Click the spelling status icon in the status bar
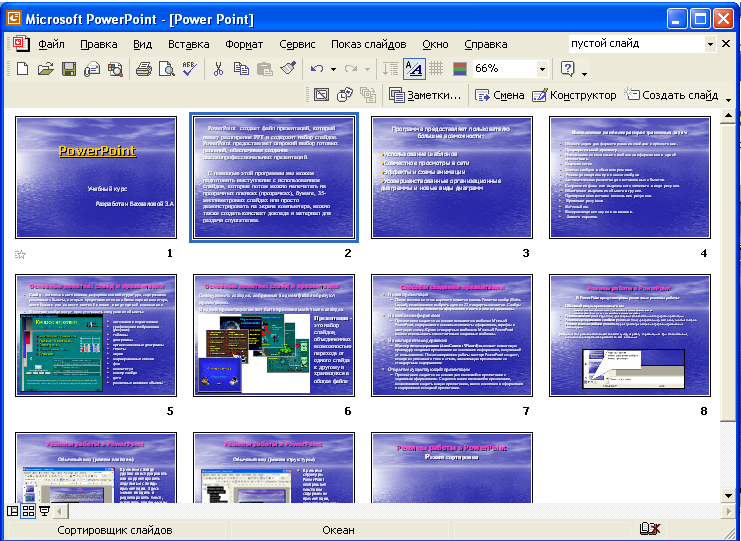Viewport: 741px width, 541px height. click(649, 530)
